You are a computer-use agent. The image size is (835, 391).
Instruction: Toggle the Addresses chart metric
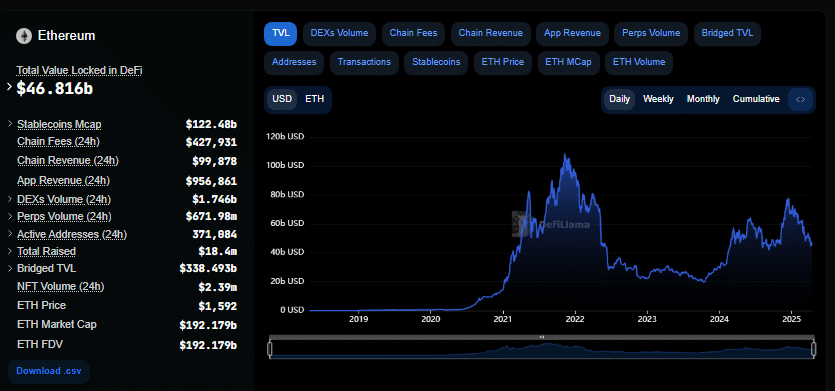click(294, 62)
